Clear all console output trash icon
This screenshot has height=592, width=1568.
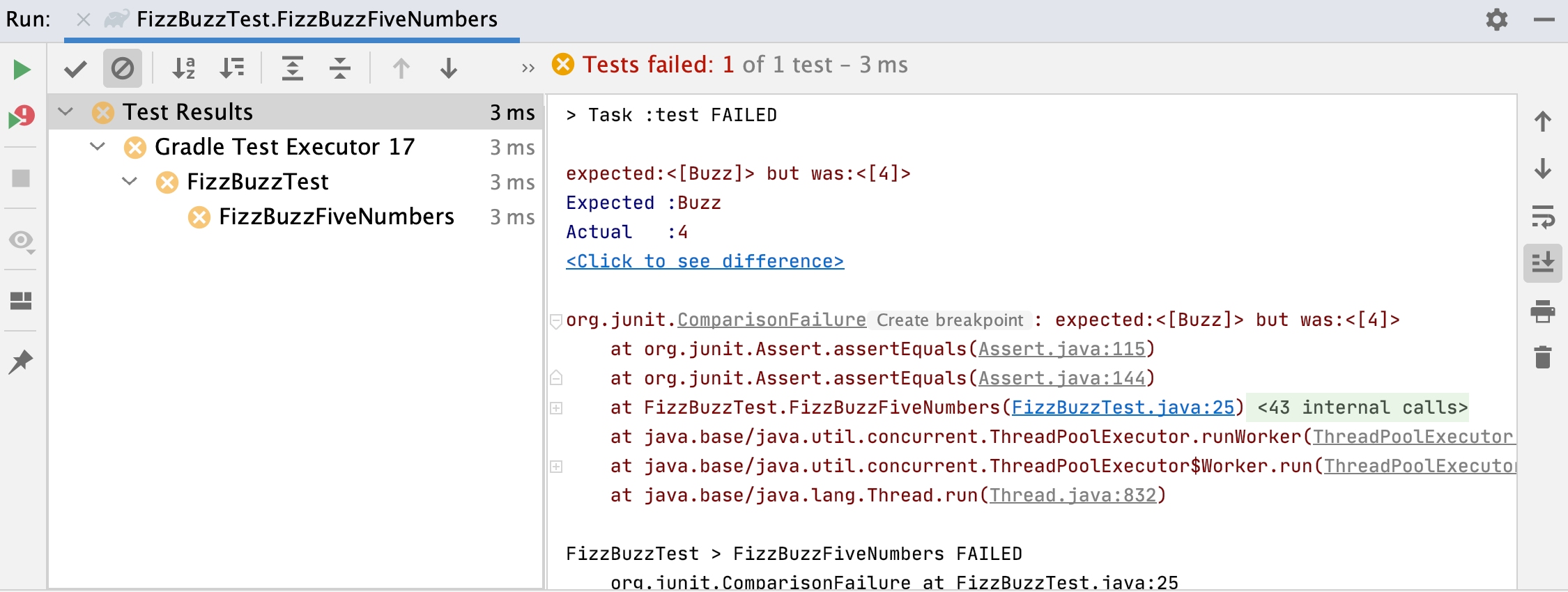click(1543, 357)
